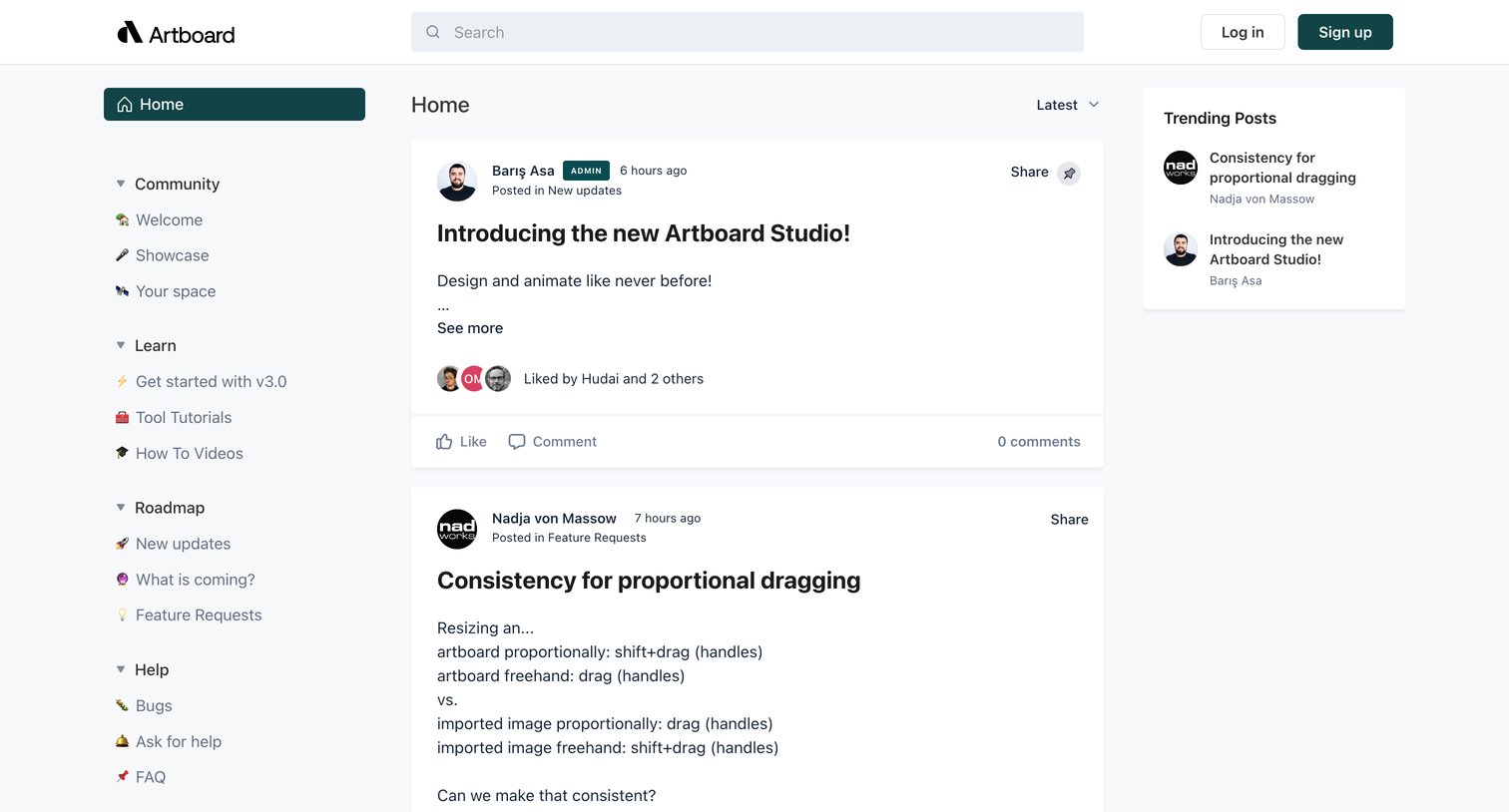Click the Search input field
Screen dimensions: 1509x812
tap(748, 32)
